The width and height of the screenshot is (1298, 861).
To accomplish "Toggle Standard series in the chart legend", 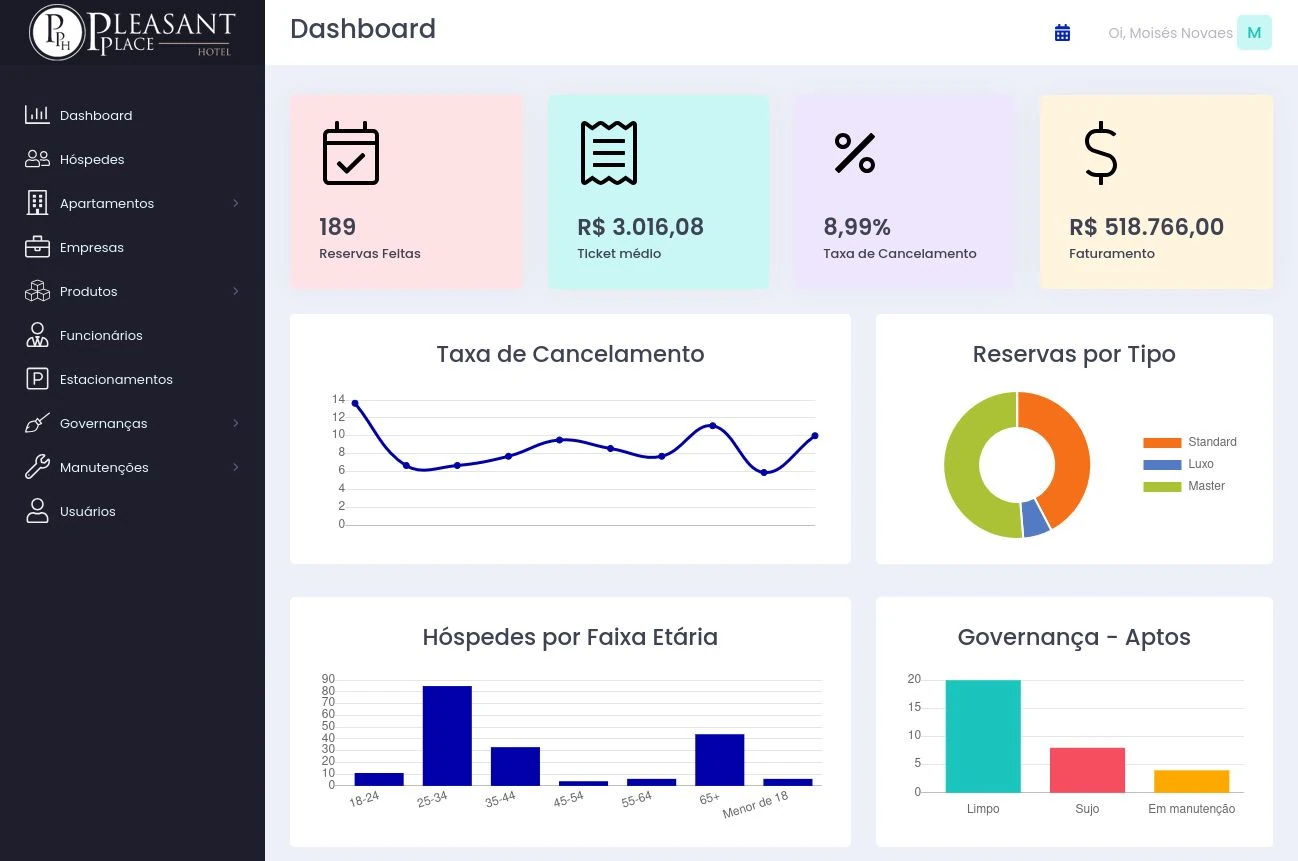I will tap(1190, 442).
